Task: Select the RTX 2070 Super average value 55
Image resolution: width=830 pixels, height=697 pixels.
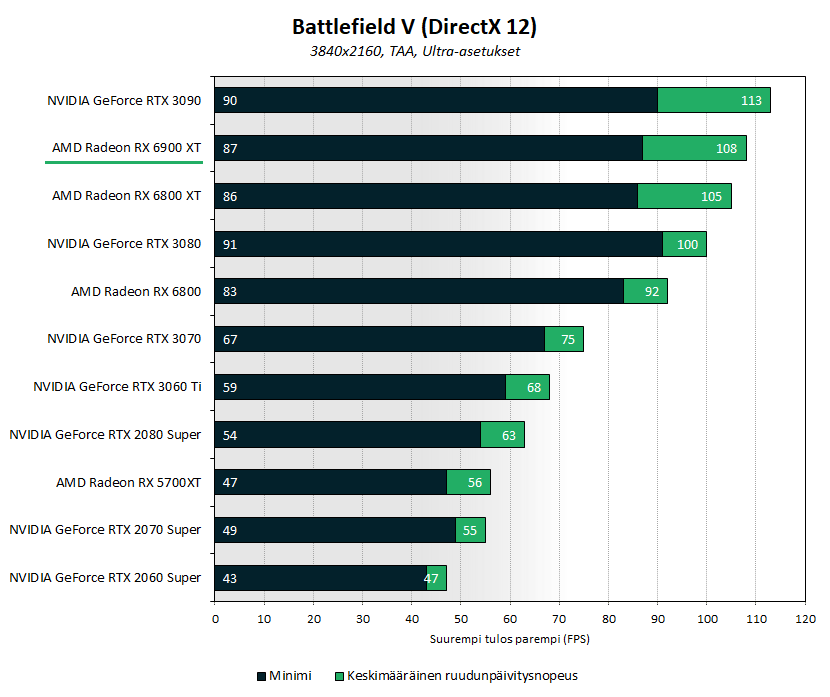Action: 470,531
